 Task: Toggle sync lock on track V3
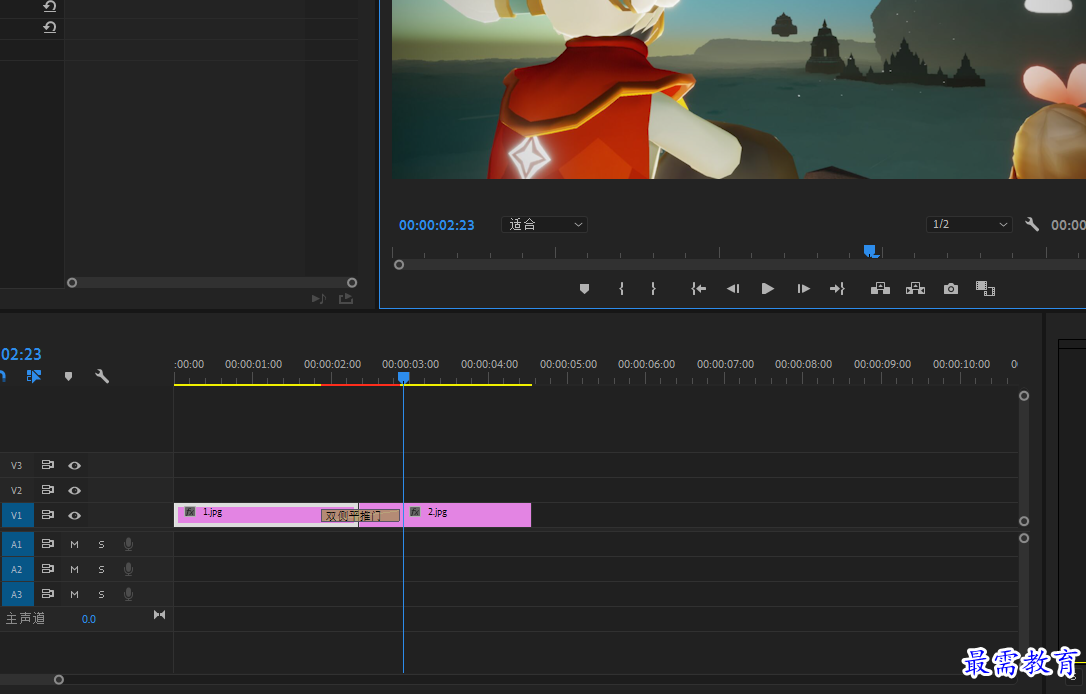point(47,465)
